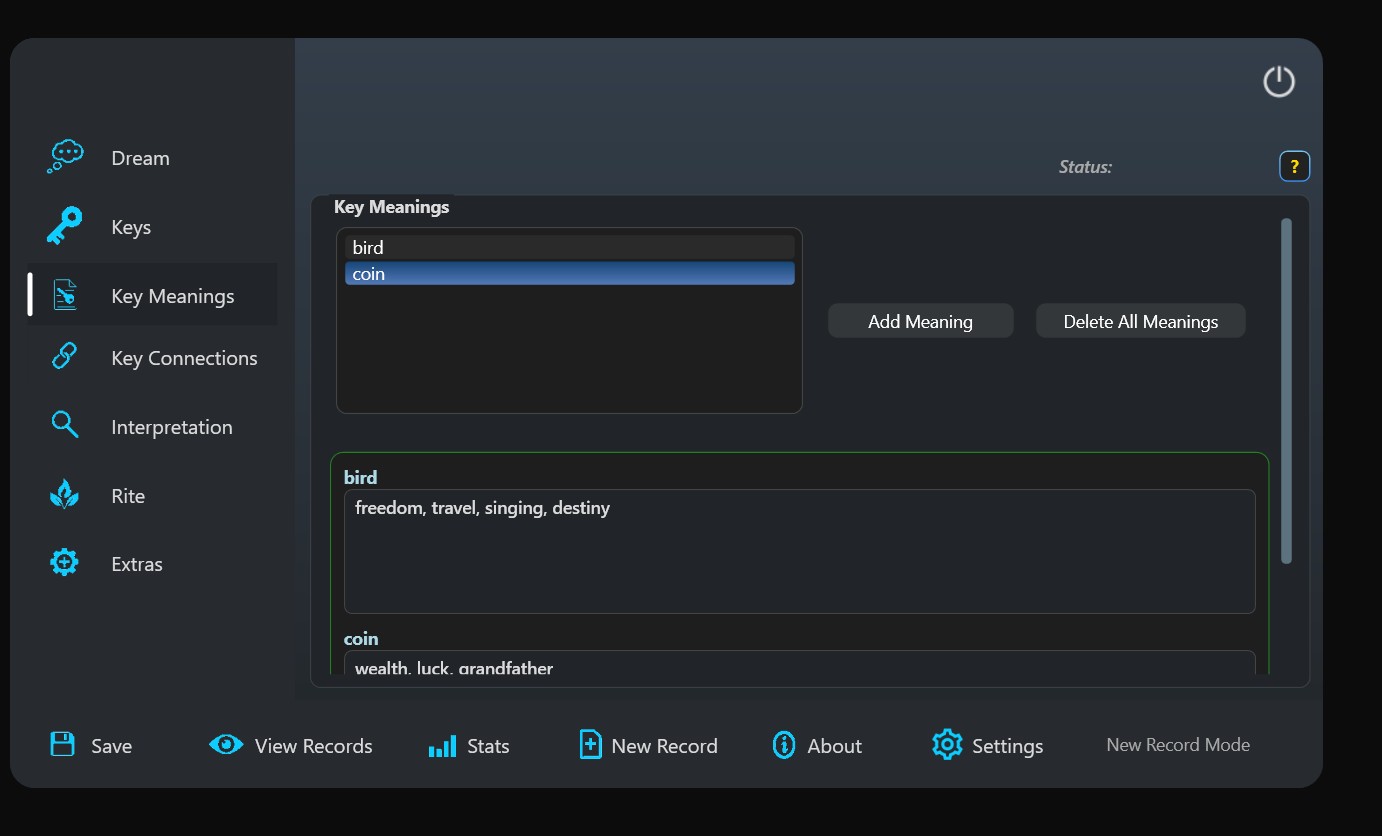Viewport: 1382px width, 836px height.
Task: Click the View Records label
Action: tap(314, 746)
